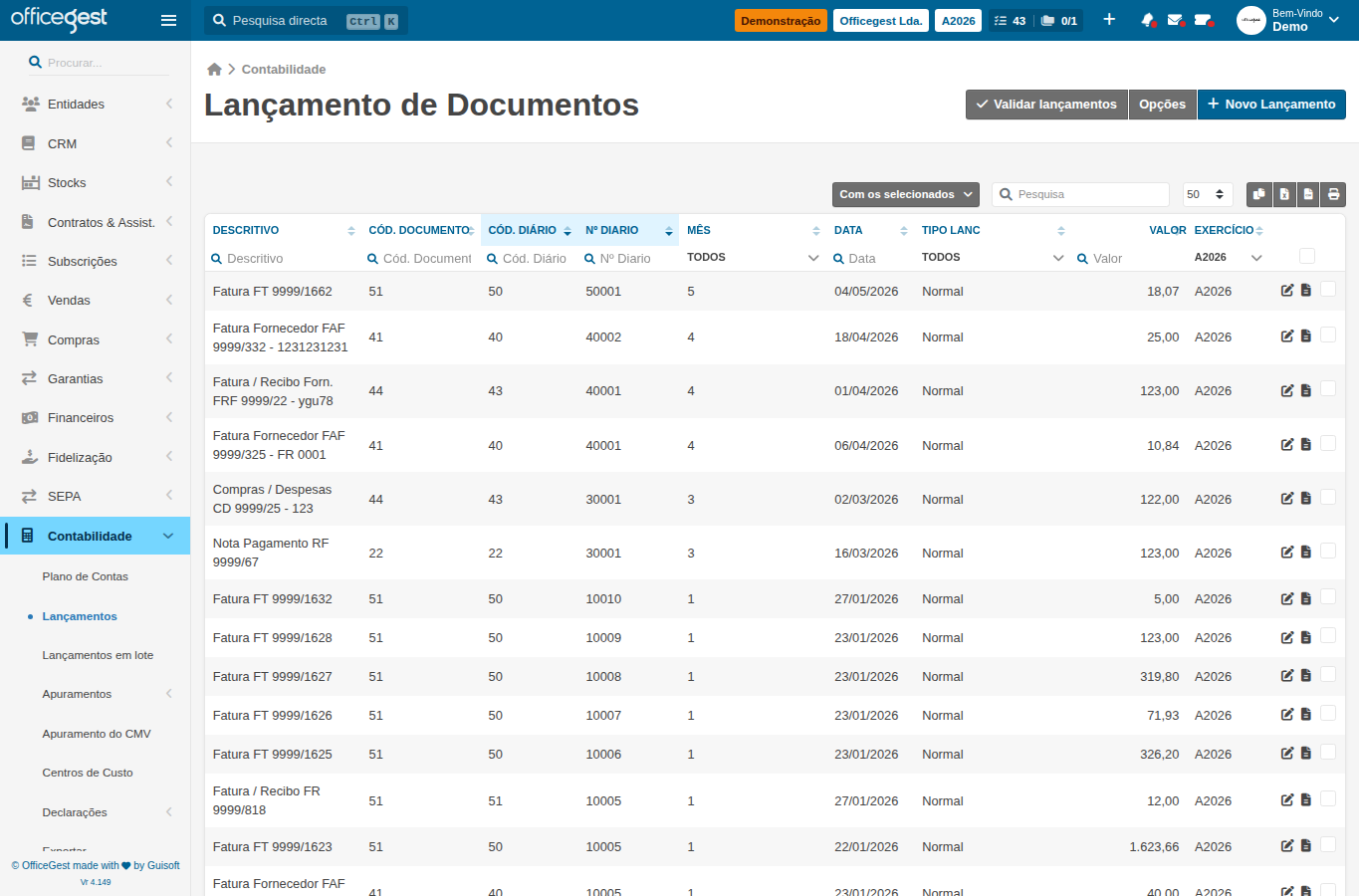1359x896 pixels.
Task: Open document icon for Fatura FT 9999/1623
Action: coord(1306,846)
